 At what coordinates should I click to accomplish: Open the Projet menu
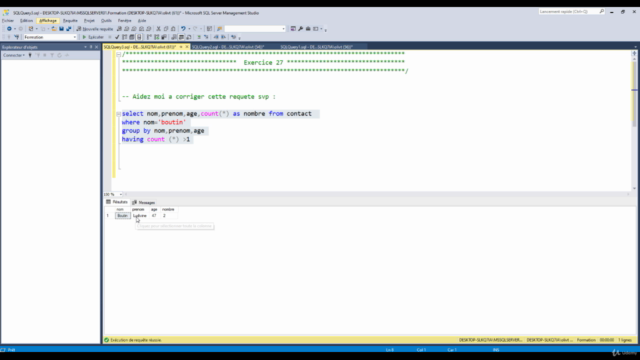click(89, 20)
